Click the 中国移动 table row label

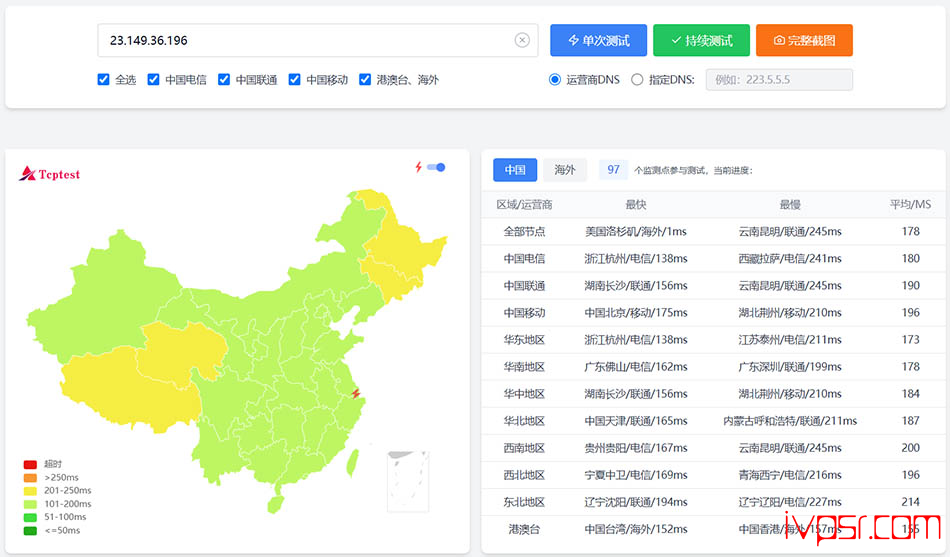(x=524, y=313)
